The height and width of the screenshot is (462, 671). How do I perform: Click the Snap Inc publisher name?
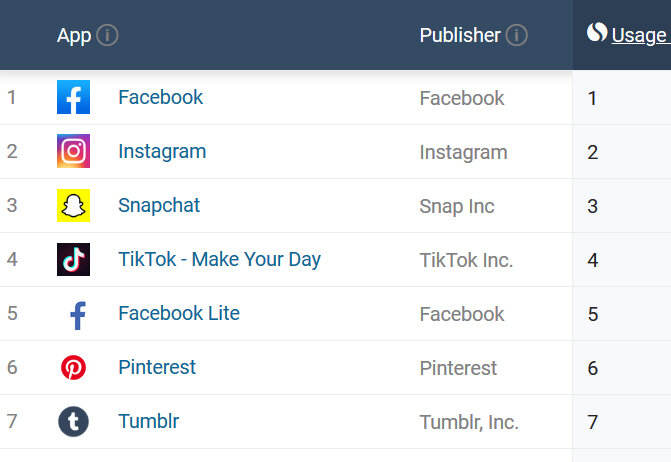[457, 206]
